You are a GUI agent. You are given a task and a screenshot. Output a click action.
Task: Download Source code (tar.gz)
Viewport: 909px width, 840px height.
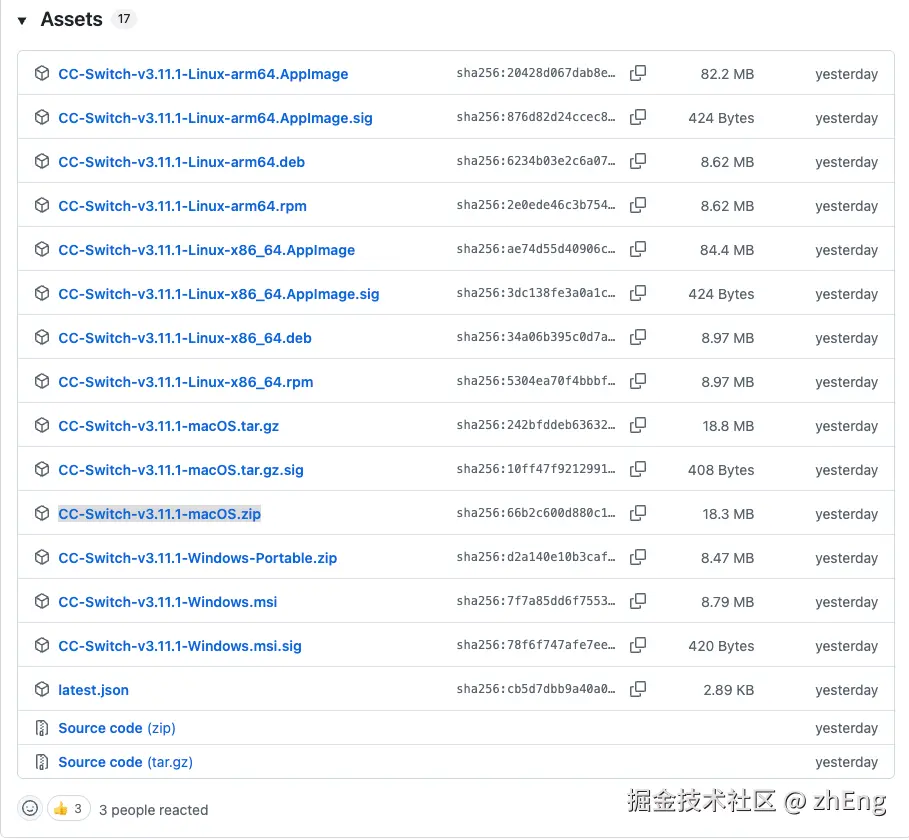click(x=125, y=762)
